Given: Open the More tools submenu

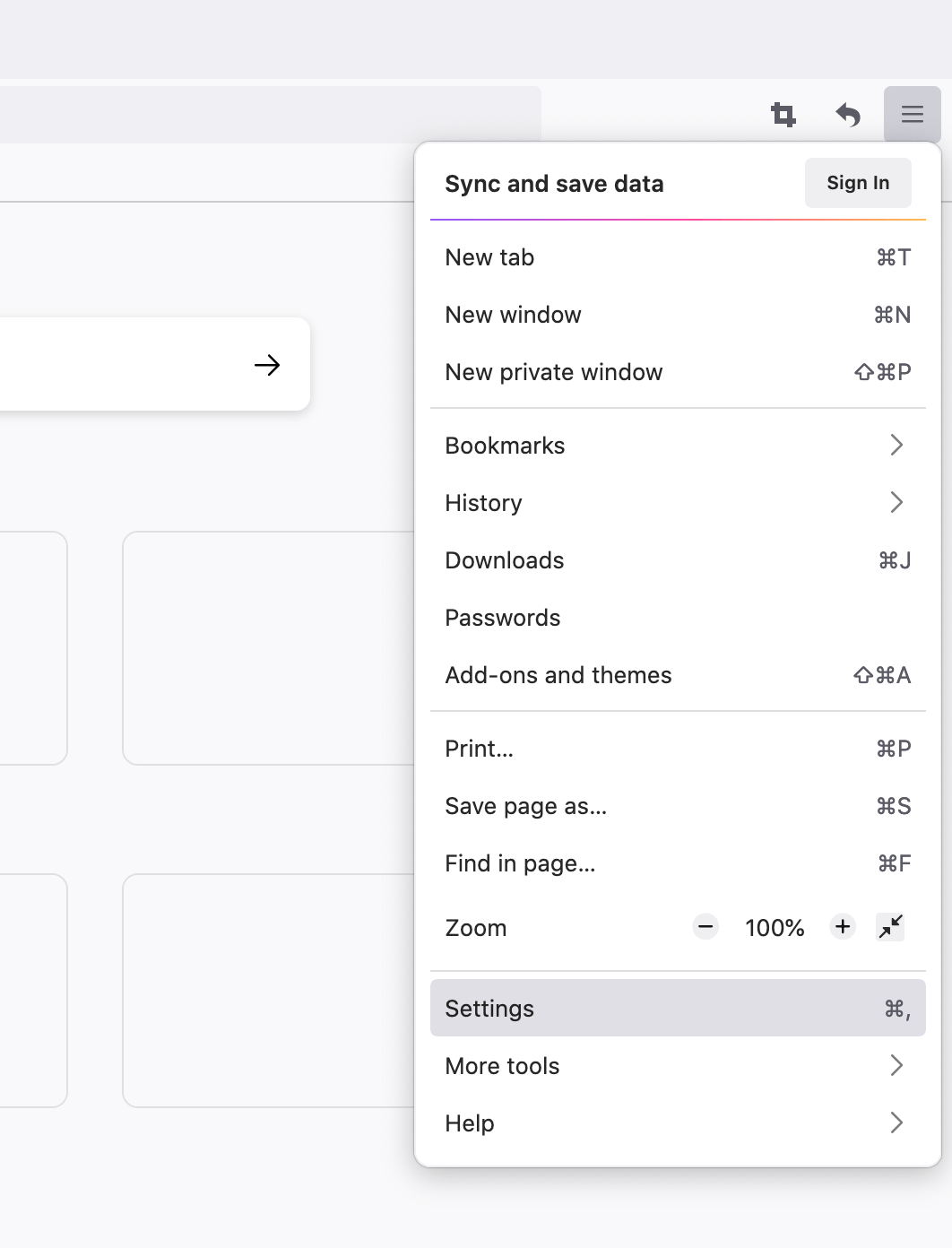Looking at the screenshot, I should (678, 1066).
